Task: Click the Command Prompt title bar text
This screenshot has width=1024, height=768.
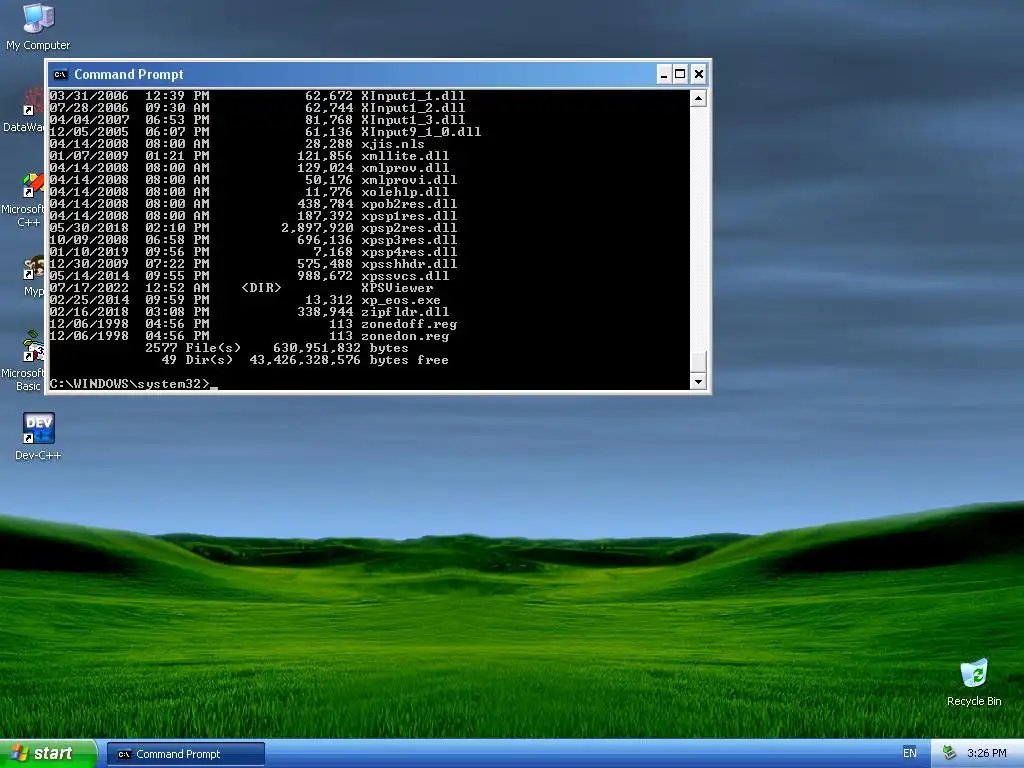Action: [x=129, y=74]
